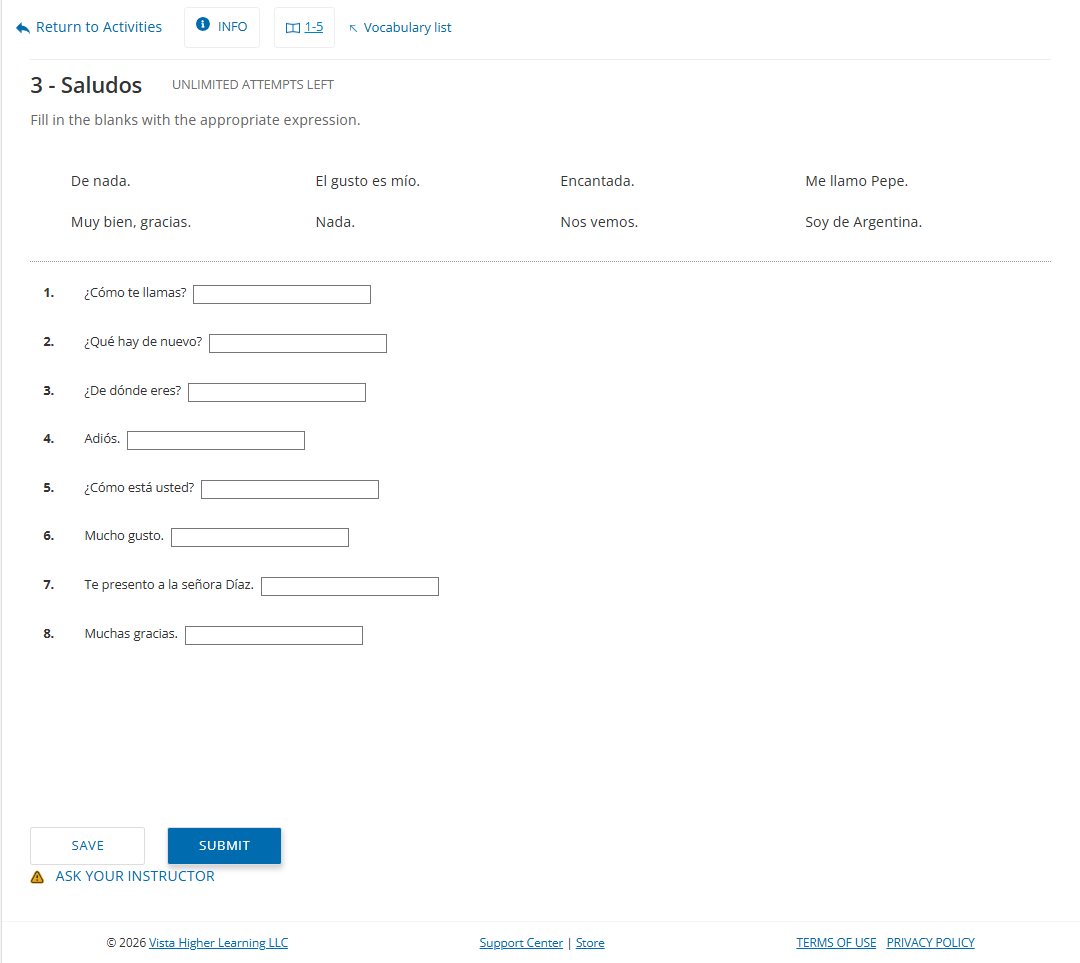Focus the answer field for ¿Cómo está usted?

[290, 489]
